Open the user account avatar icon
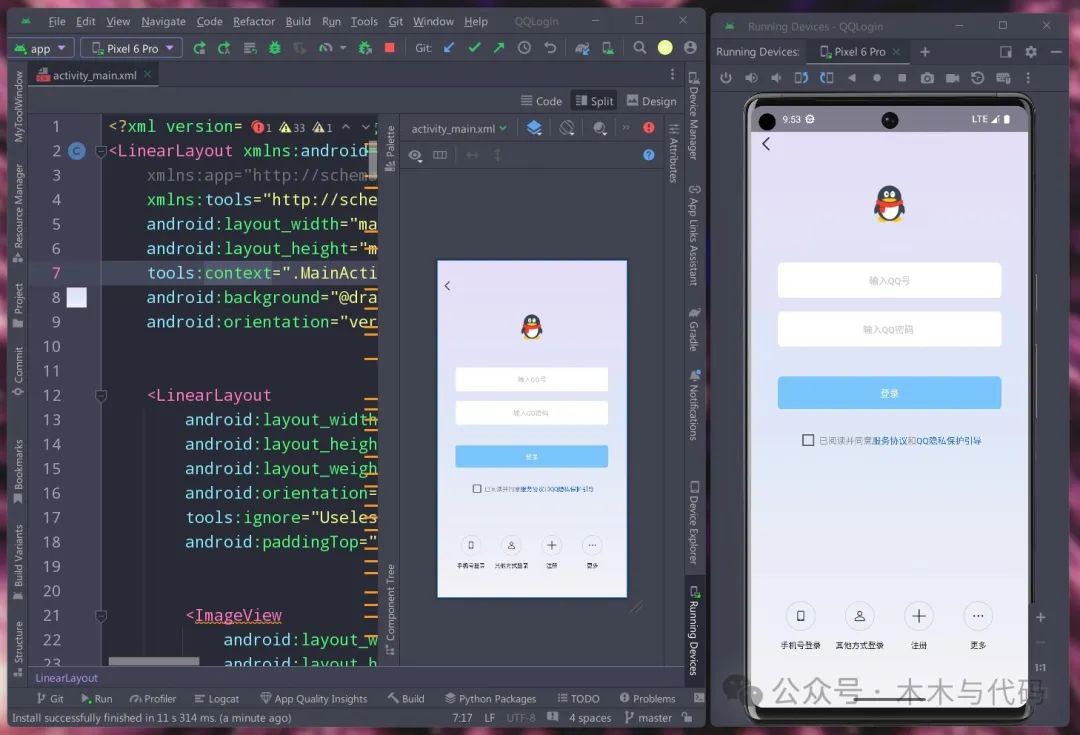Image resolution: width=1080 pixels, height=735 pixels. (690, 48)
